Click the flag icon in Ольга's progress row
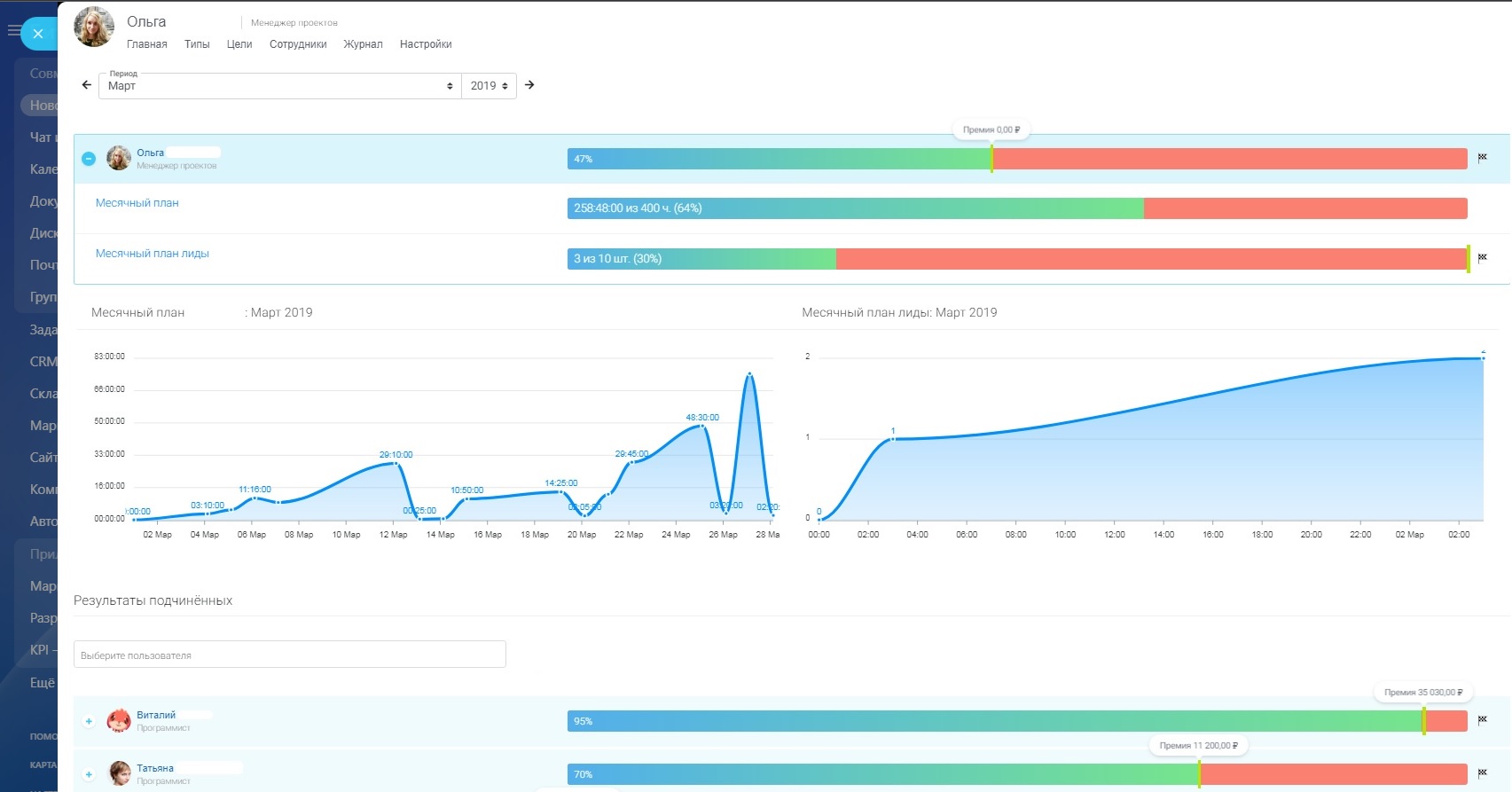1512x792 pixels. pos(1482,158)
